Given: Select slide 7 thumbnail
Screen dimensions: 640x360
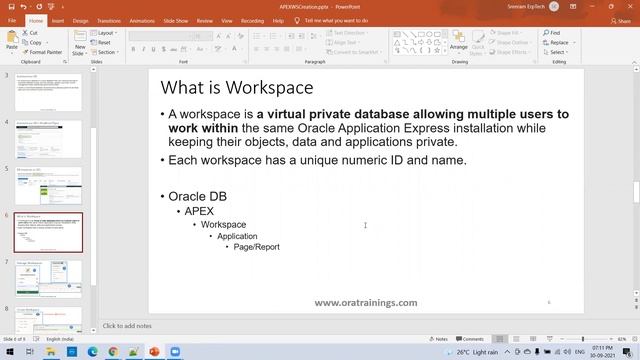Looking at the screenshot, I should point(48,279).
